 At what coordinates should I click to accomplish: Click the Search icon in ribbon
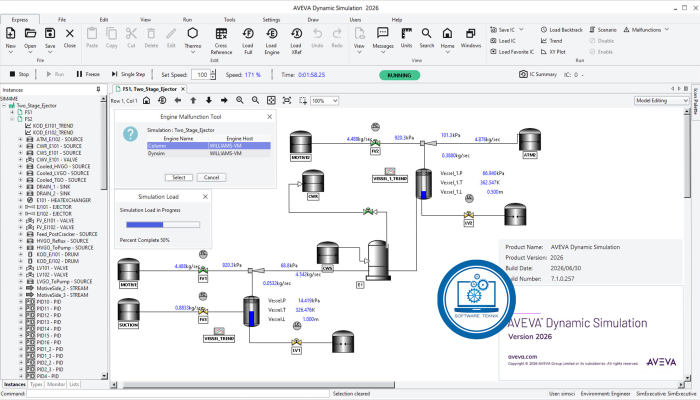[x=426, y=33]
